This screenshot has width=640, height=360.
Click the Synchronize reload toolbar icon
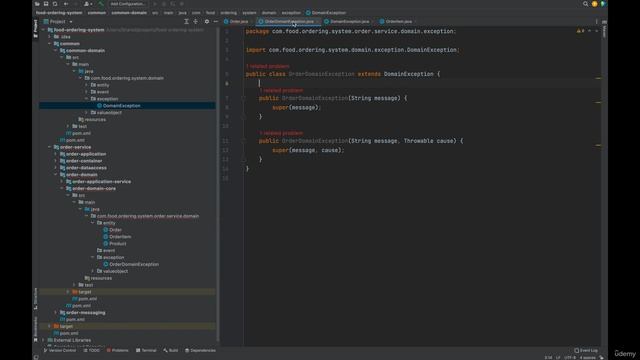[55, 4]
